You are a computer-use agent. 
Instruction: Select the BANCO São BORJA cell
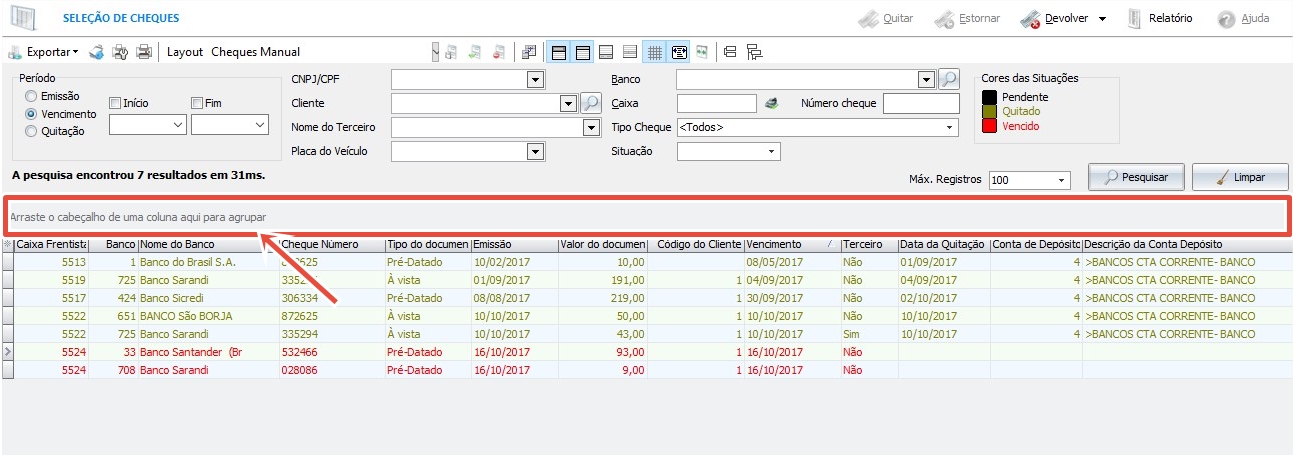pyautogui.click(x=208, y=316)
